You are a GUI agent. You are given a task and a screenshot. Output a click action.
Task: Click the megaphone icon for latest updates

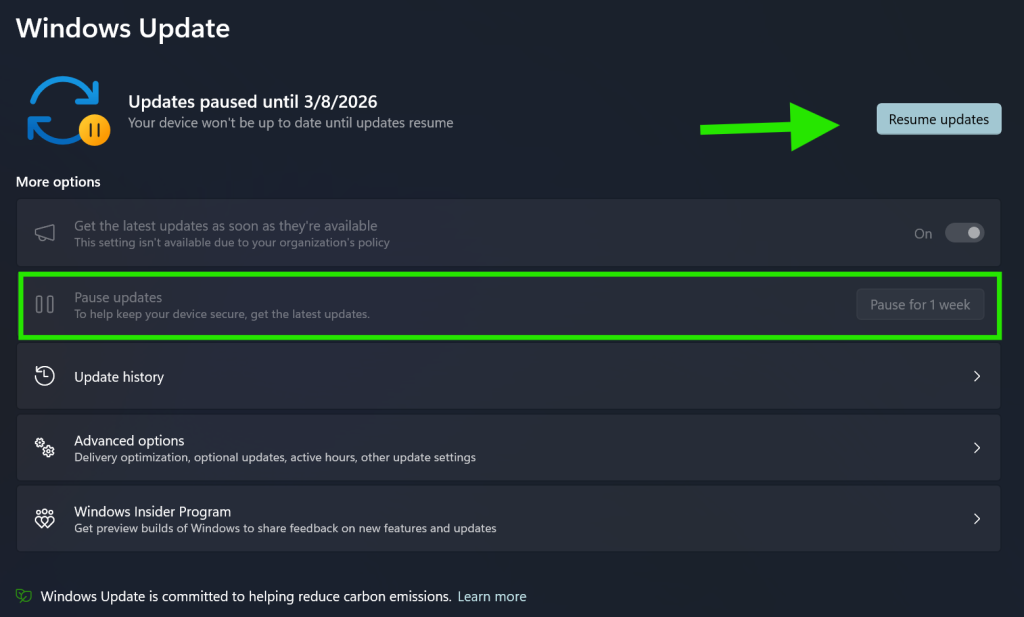click(x=45, y=233)
